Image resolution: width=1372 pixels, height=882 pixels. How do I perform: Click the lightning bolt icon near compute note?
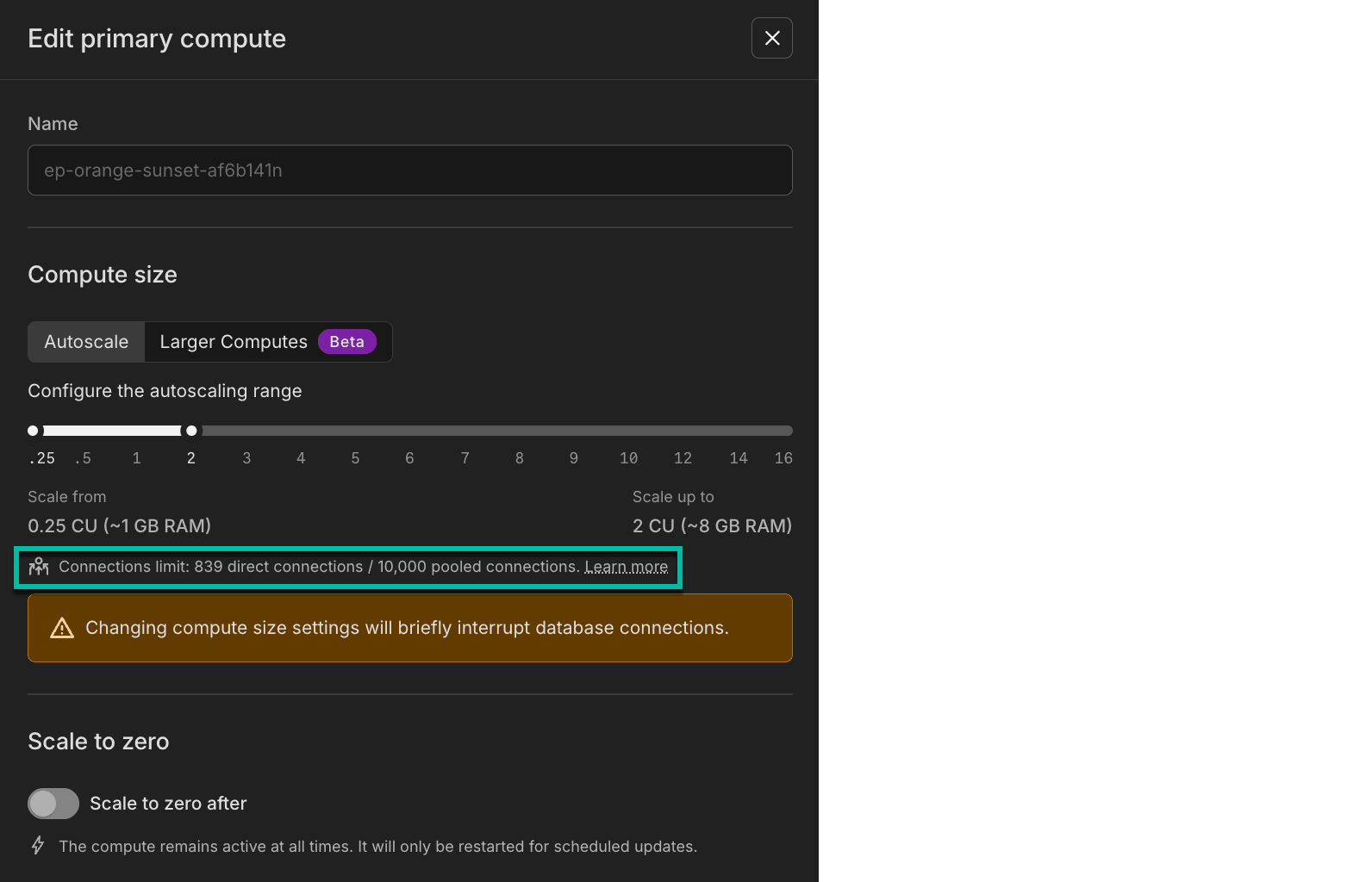(38, 845)
